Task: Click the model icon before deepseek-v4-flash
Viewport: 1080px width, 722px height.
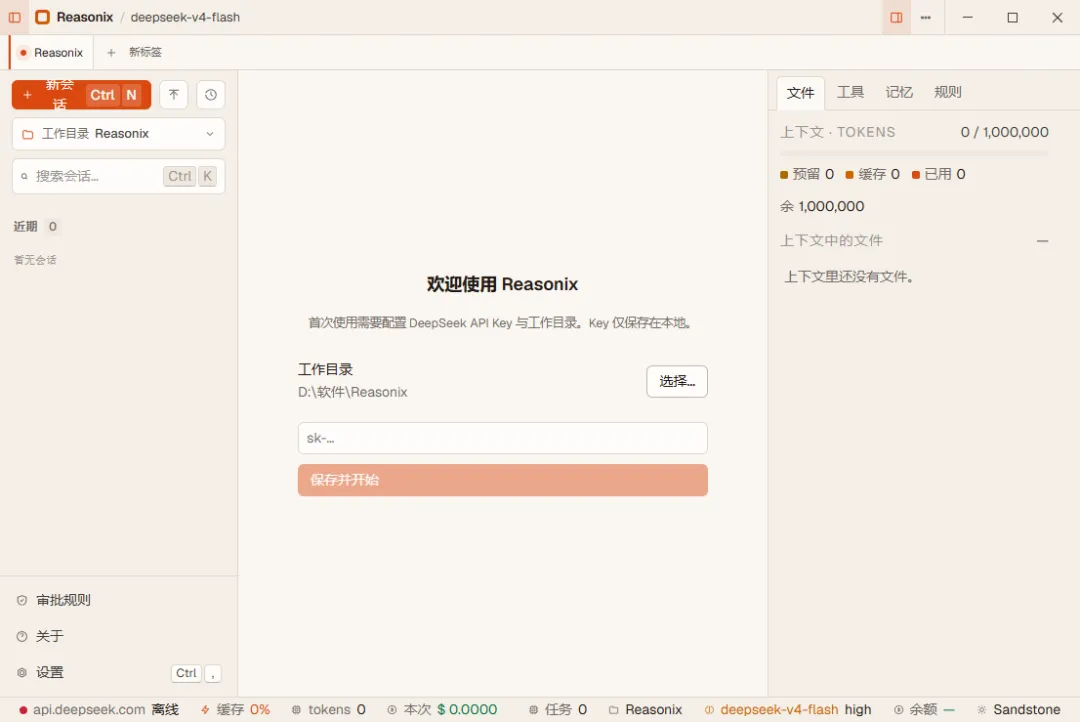Action: 709,710
